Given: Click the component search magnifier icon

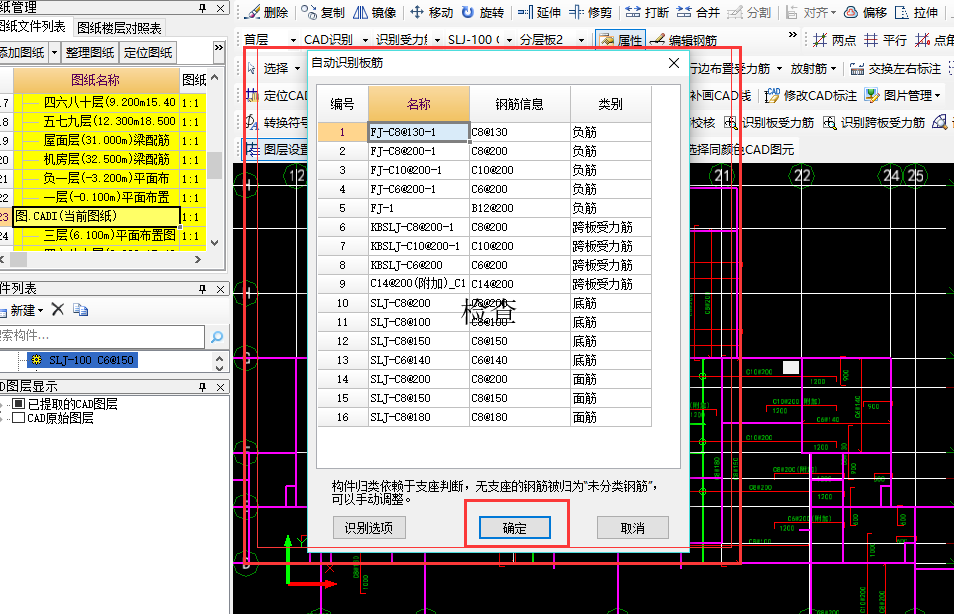Looking at the screenshot, I should (x=217, y=337).
